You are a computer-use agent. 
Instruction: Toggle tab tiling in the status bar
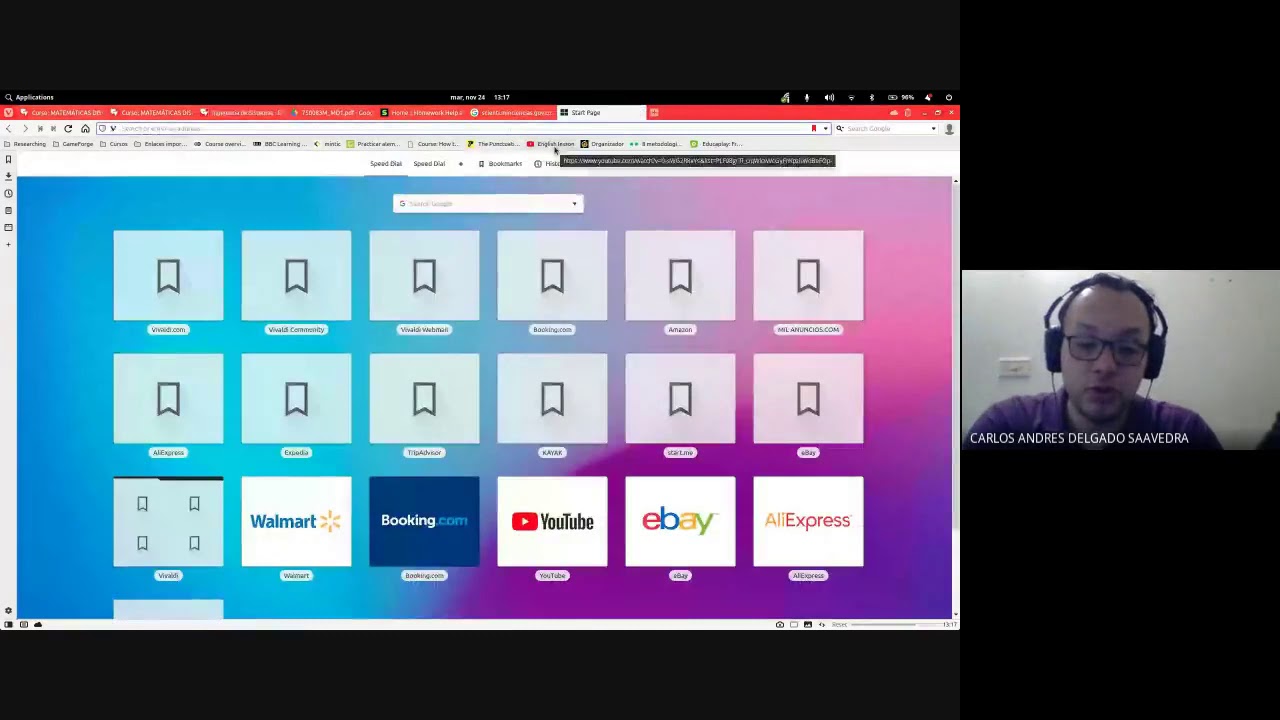coord(794,625)
